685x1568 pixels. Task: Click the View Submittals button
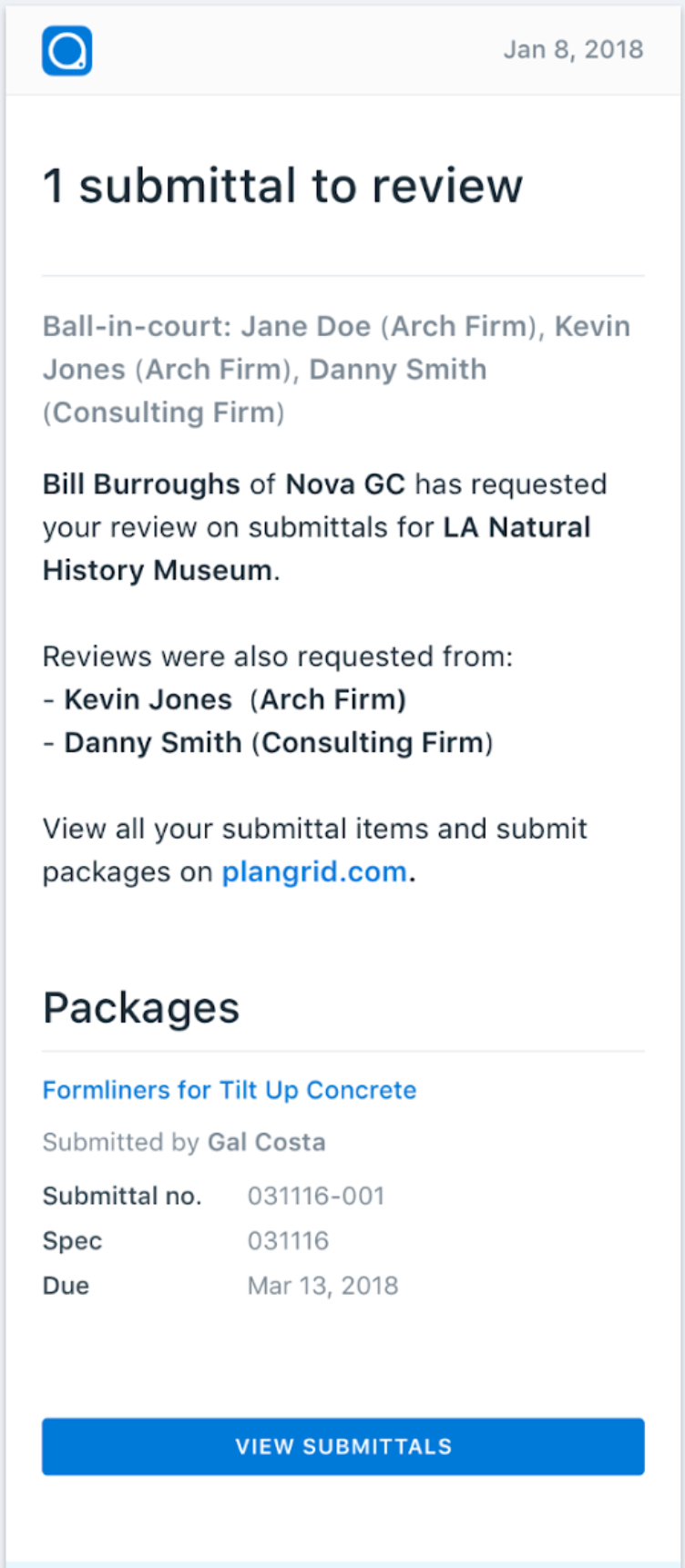[x=343, y=1446]
